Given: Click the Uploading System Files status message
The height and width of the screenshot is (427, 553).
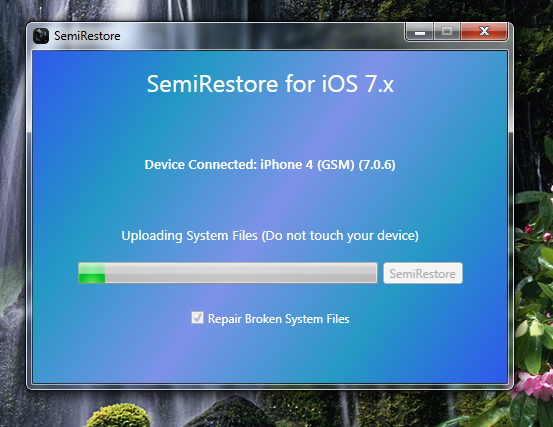Looking at the screenshot, I should click(x=270, y=236).
